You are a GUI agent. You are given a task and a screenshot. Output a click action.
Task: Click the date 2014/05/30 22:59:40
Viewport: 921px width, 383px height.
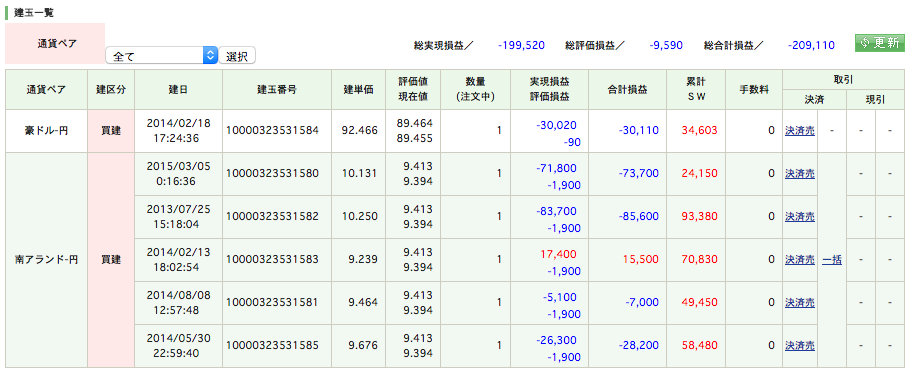(x=178, y=345)
